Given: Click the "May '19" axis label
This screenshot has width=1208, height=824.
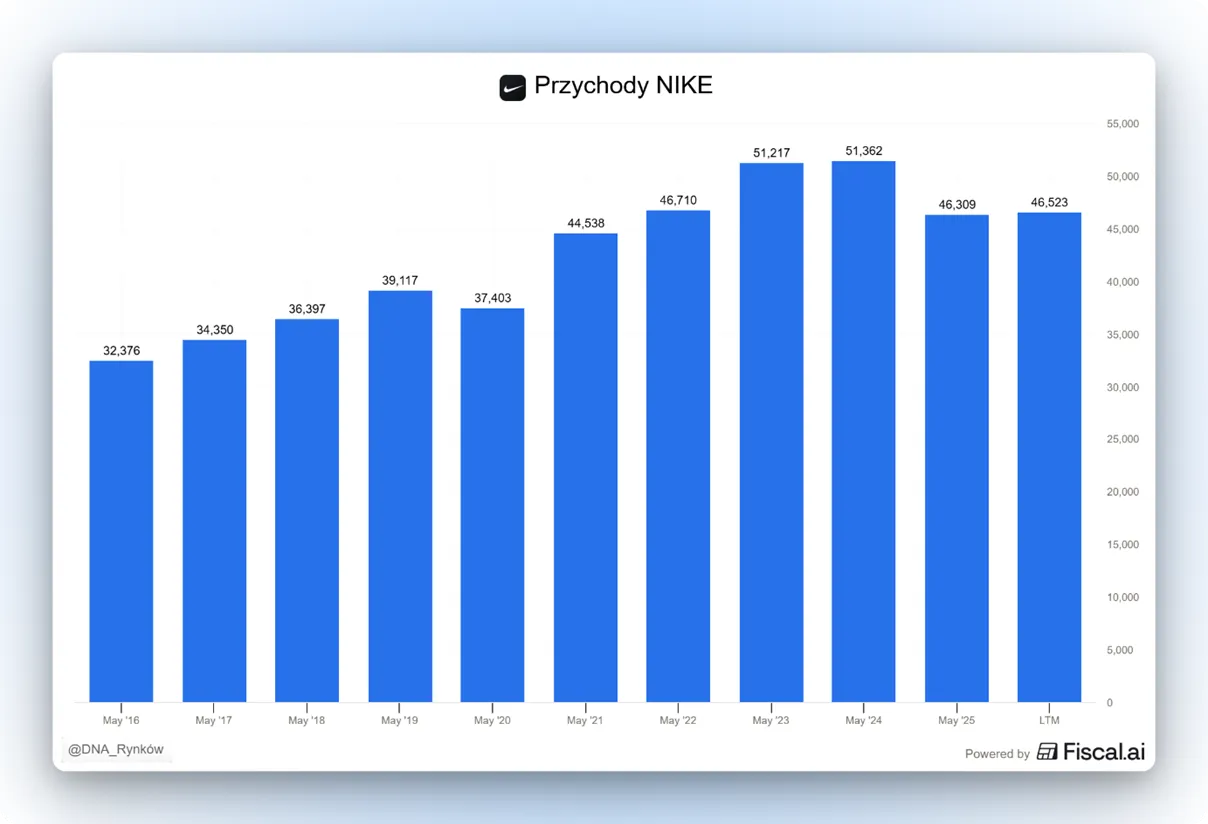Looking at the screenshot, I should pyautogui.click(x=400, y=720).
